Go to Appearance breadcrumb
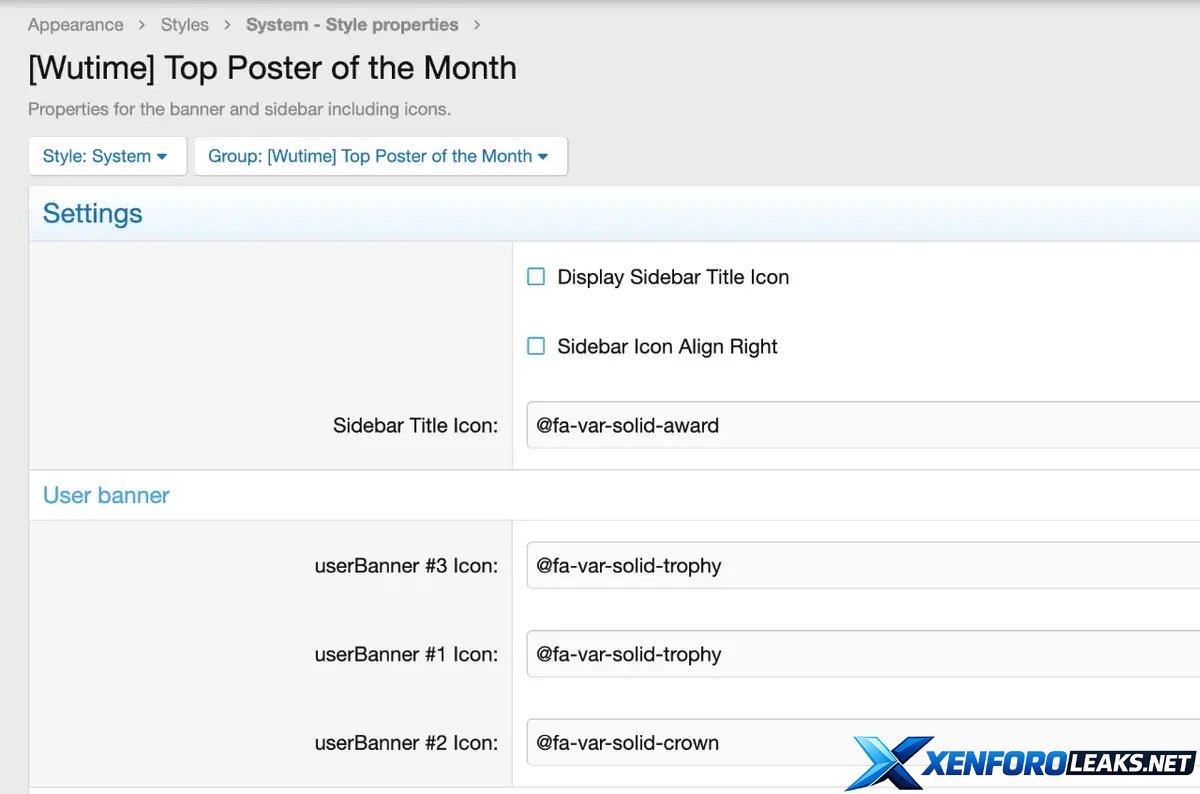The height and width of the screenshot is (794, 1200). click(76, 25)
